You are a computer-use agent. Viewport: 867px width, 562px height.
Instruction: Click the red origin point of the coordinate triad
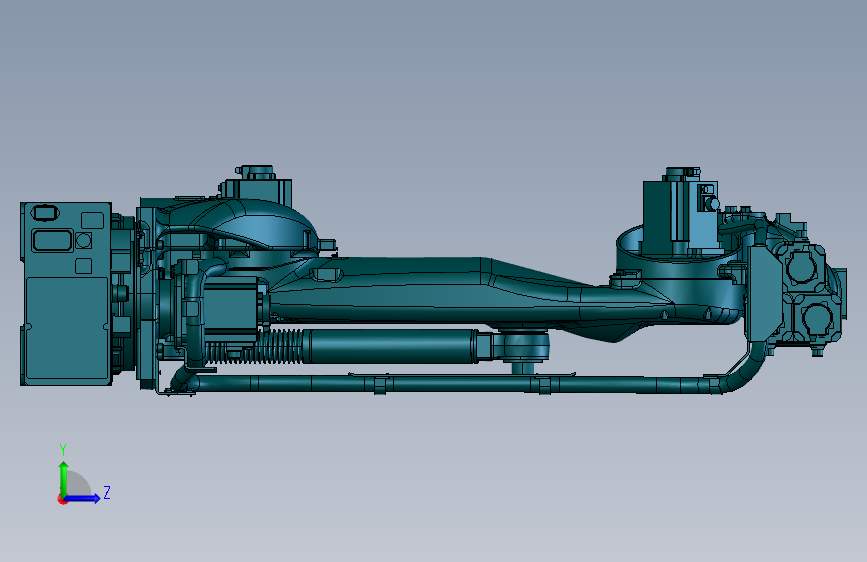(x=62, y=499)
